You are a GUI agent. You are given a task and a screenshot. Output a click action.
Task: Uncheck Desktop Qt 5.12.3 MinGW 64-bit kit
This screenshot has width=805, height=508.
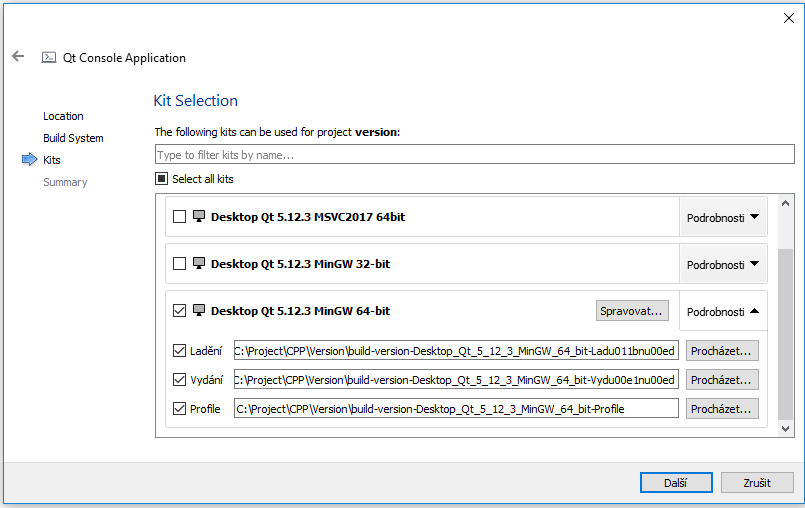tap(180, 311)
